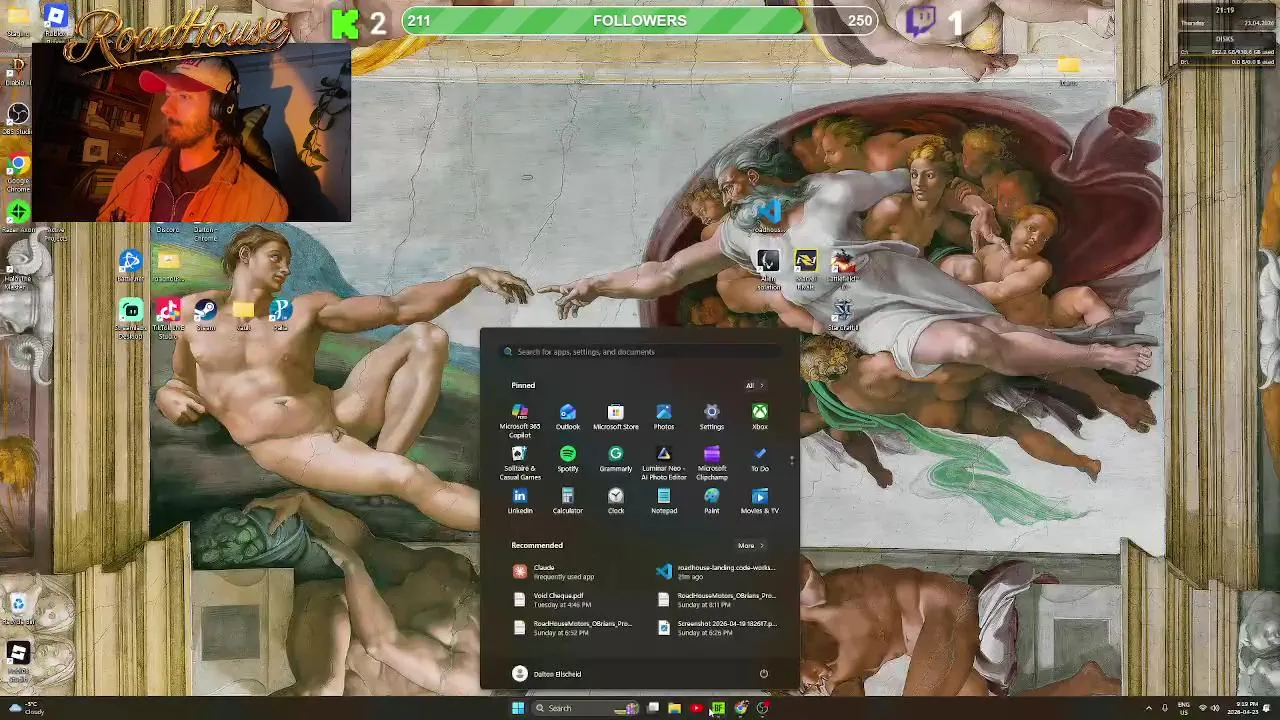Open Microsoft Clipchamp
Screen dimensions: 1280x720
point(711,463)
